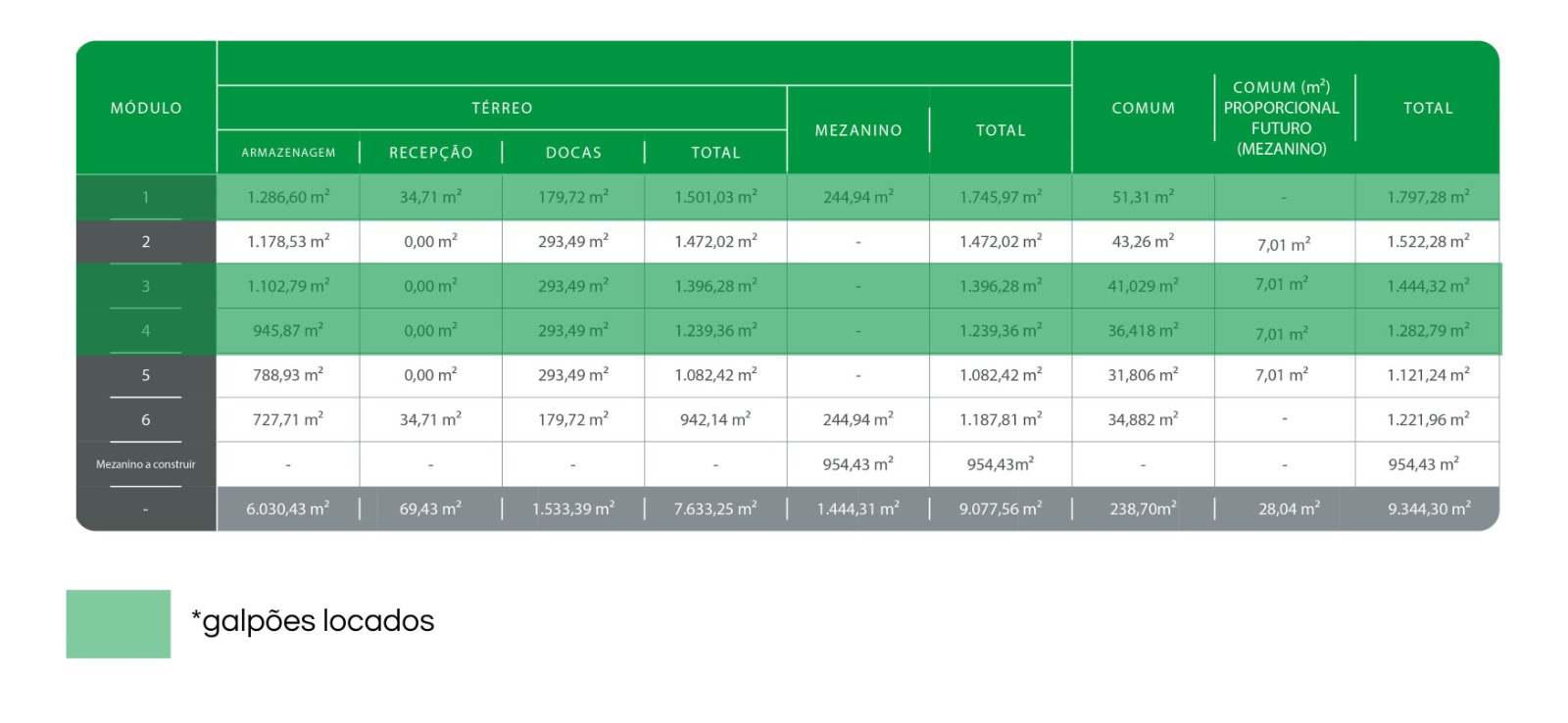Click the module 5 row label

tap(146, 375)
